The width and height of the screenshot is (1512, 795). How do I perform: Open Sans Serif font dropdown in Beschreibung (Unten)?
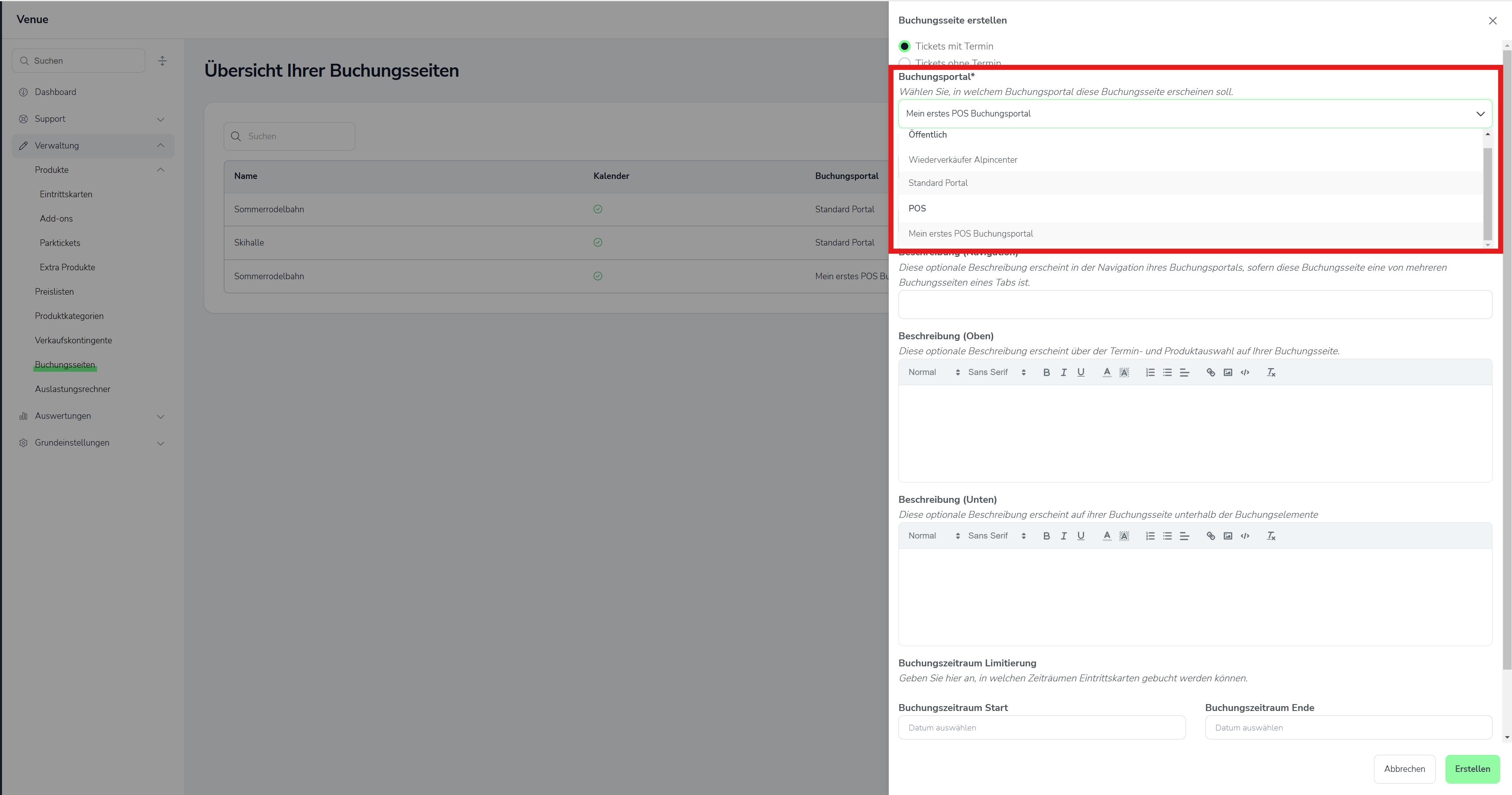coord(997,536)
